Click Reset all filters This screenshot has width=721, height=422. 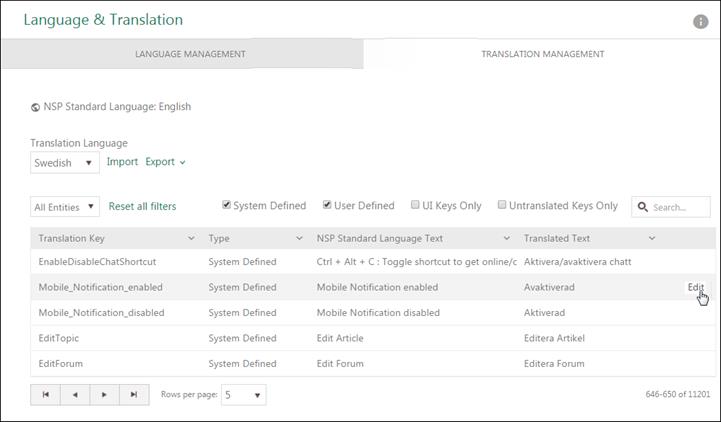pos(142,207)
